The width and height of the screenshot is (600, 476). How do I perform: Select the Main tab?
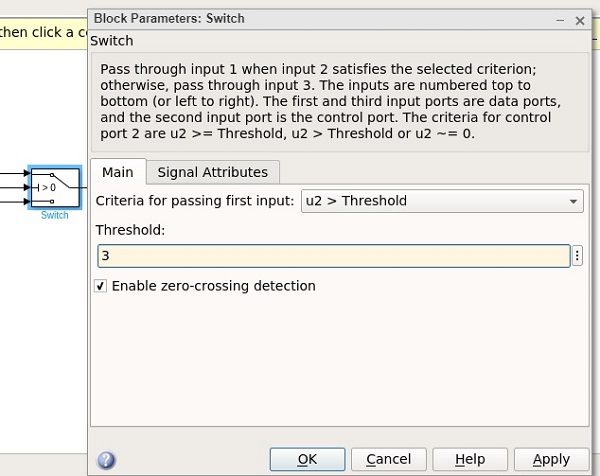[x=118, y=172]
